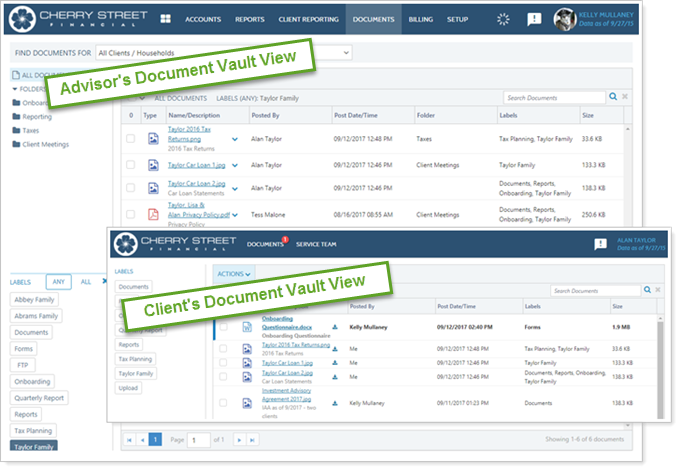This screenshot has height=475, width=680.
Task: Open the dashboard grid icon in navbar
Action: tap(165, 19)
